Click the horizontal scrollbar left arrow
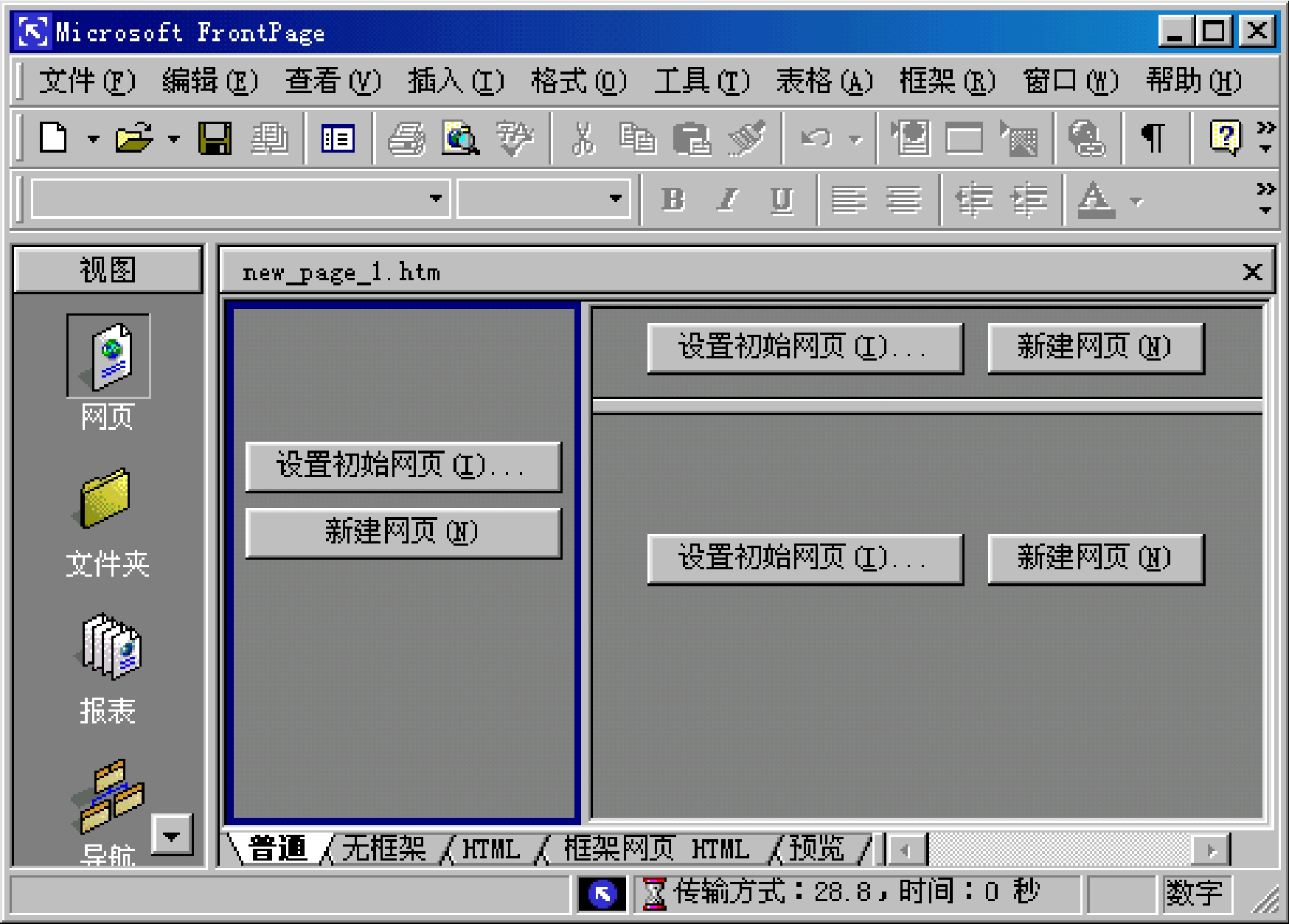This screenshot has height=924, width=1289. tap(906, 850)
